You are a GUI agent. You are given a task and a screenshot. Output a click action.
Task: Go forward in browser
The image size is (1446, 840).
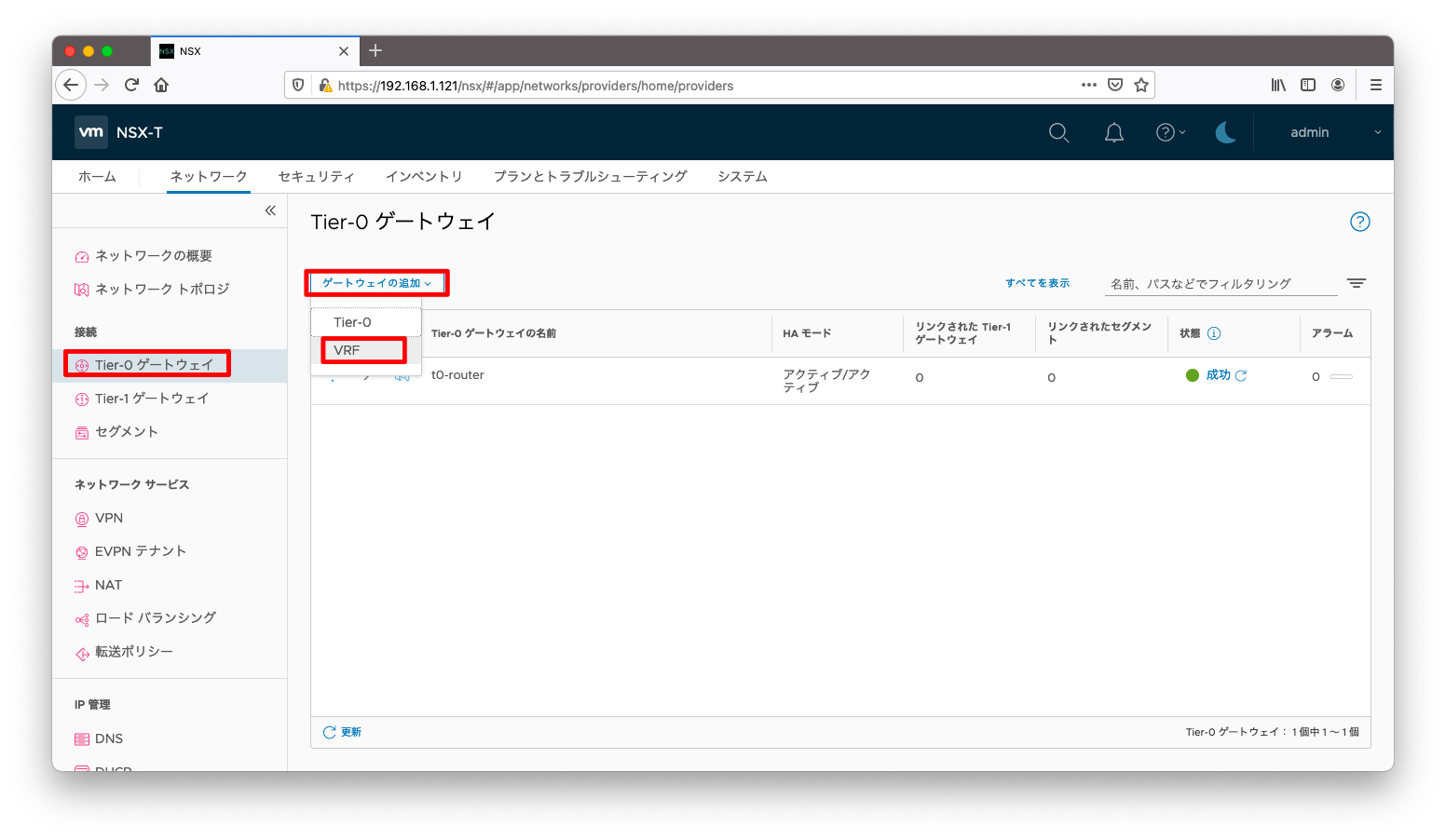tap(102, 85)
